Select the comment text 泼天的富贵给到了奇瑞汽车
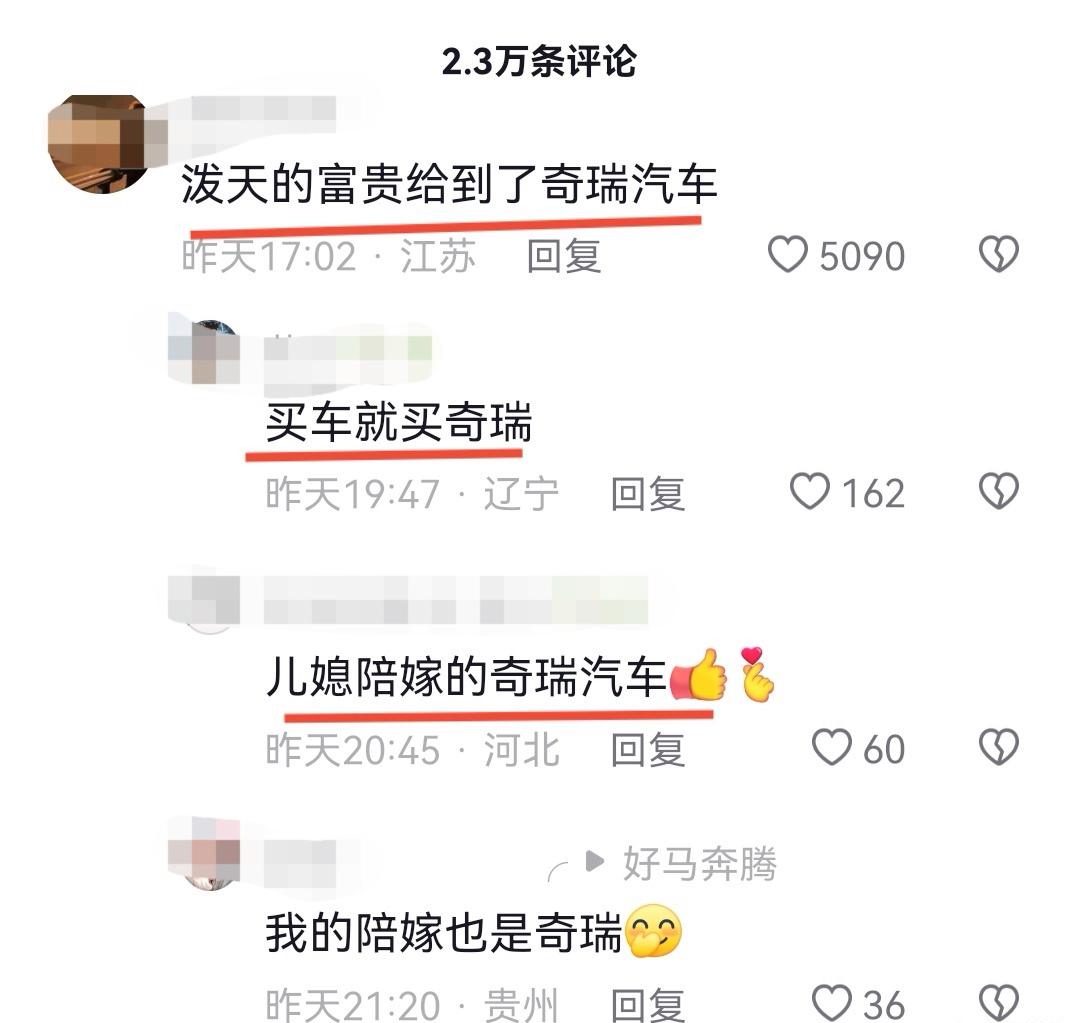 click(449, 185)
